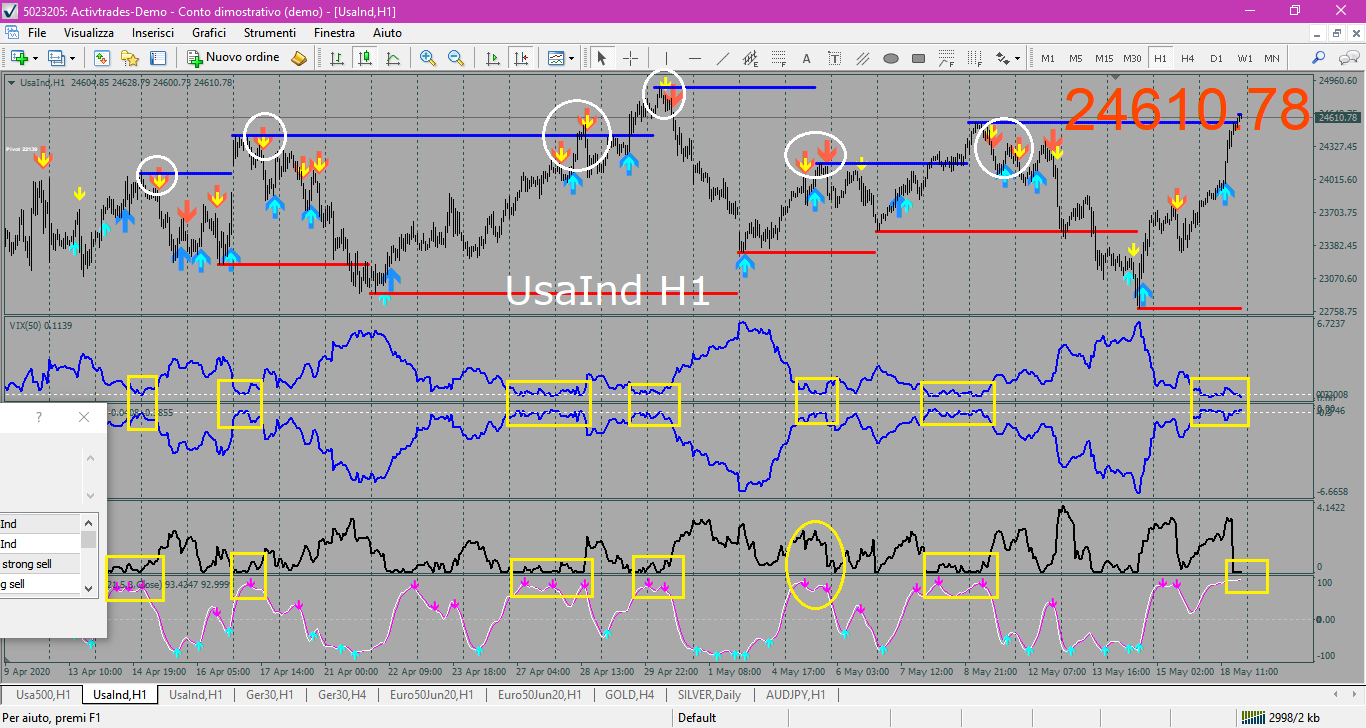Screen dimensions: 1366x728
Task: Open the Strumenti menu
Action: pos(269,33)
